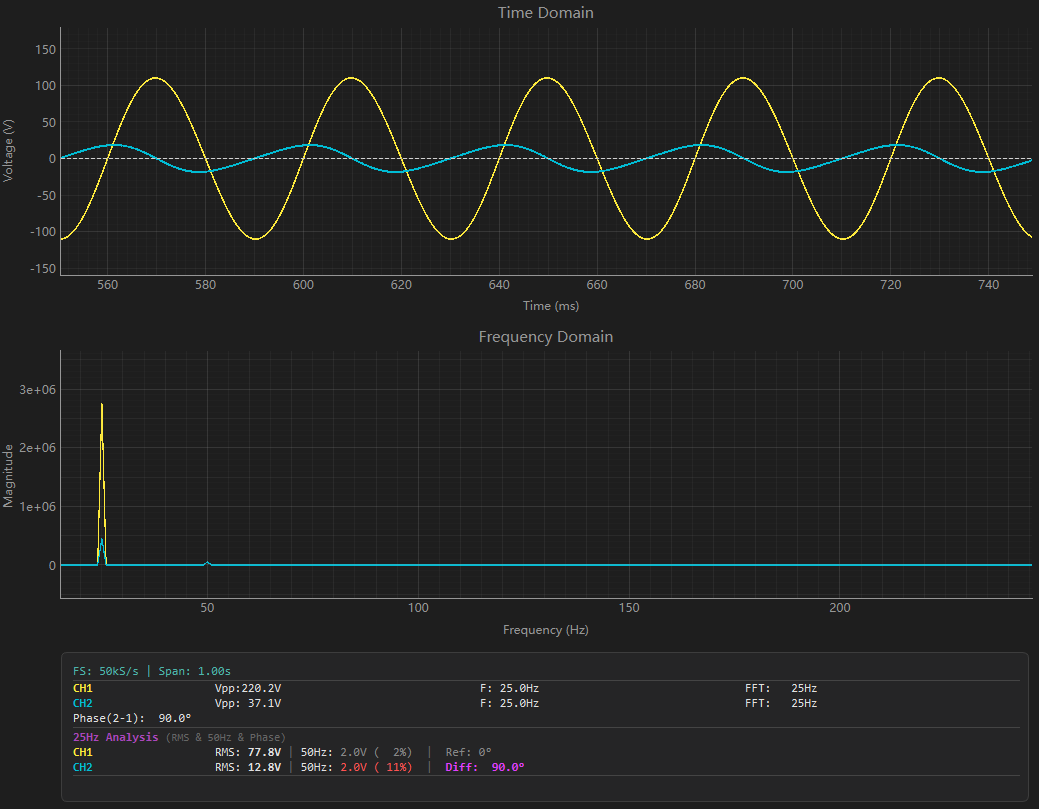Screen dimensions: 1039x809
Task: Click the Frequency (Hz) axis label
Action: coord(545,629)
